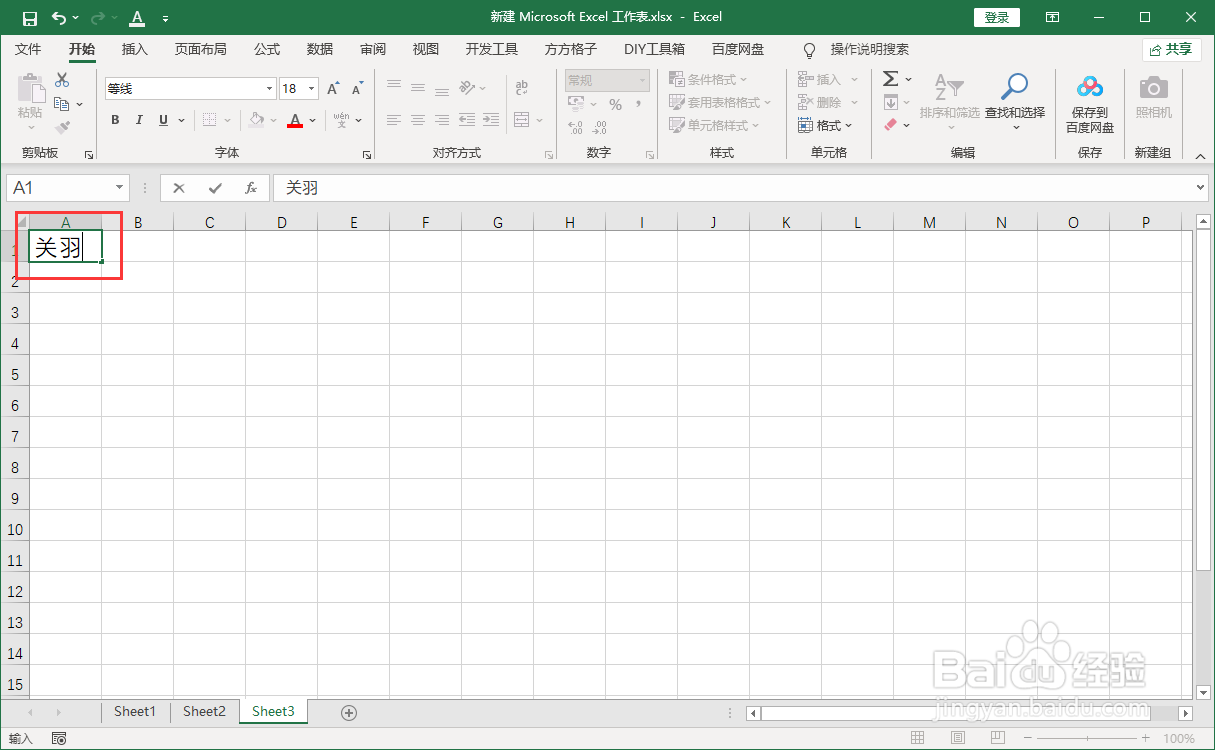Screen dimensions: 1215x750
Task: Click the 登录 sign-in button
Action: point(997,18)
